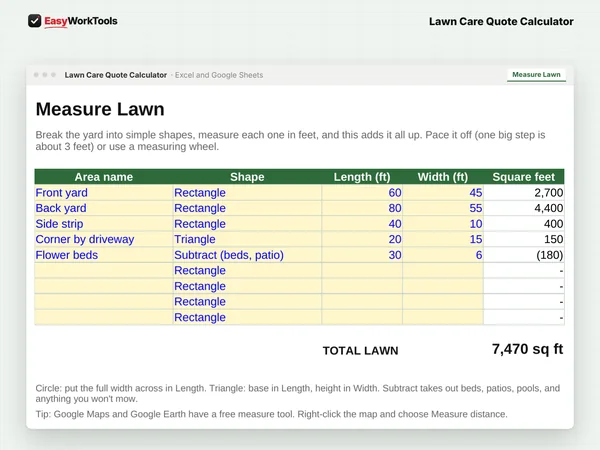
Task: Click the Length value 40 cell
Action: pyautogui.click(x=362, y=224)
